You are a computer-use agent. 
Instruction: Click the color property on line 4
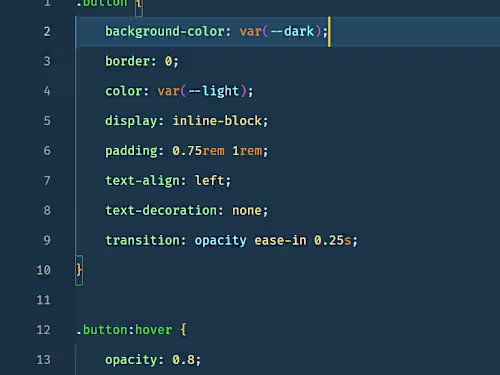tap(124, 91)
